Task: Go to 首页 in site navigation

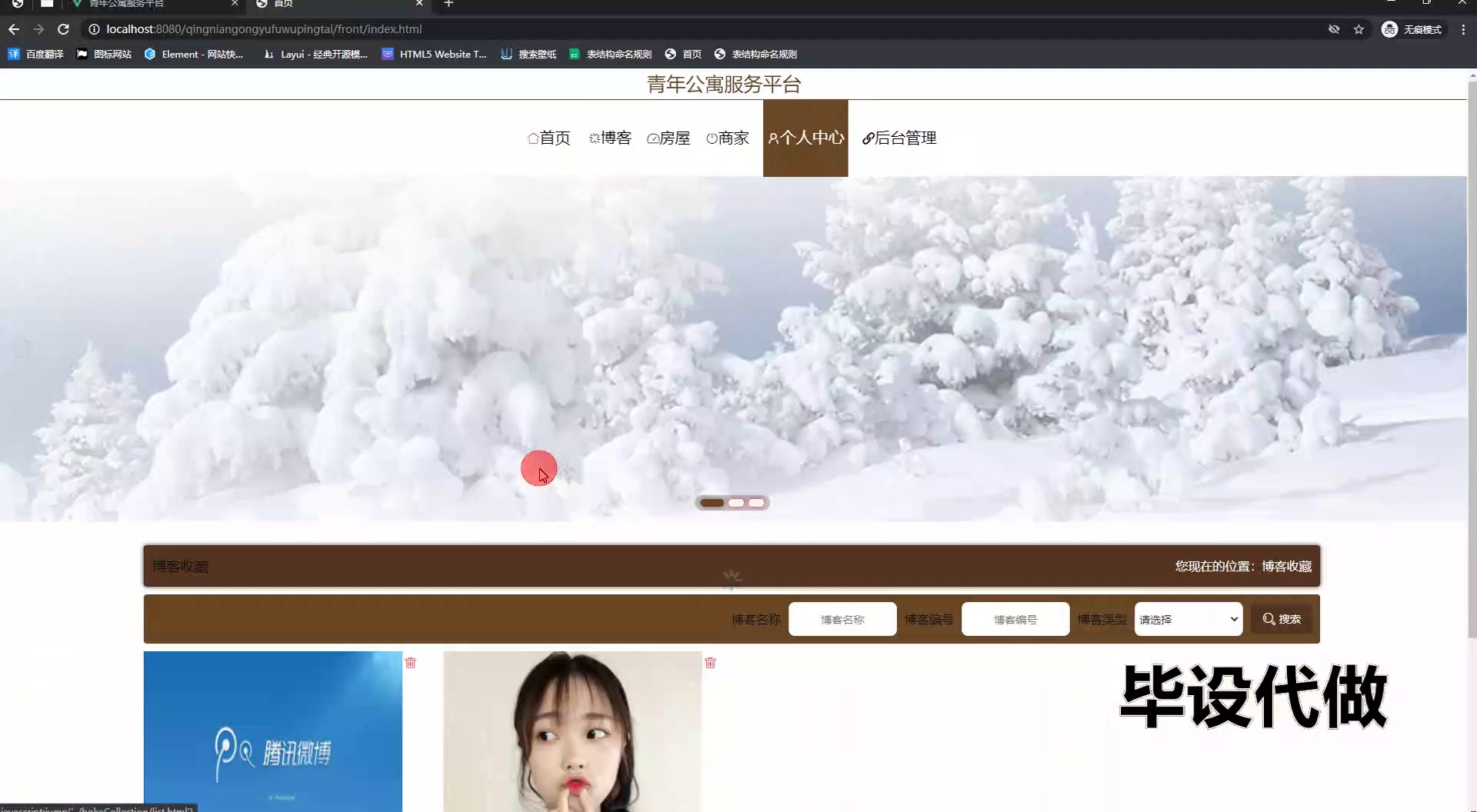Action: pos(549,138)
